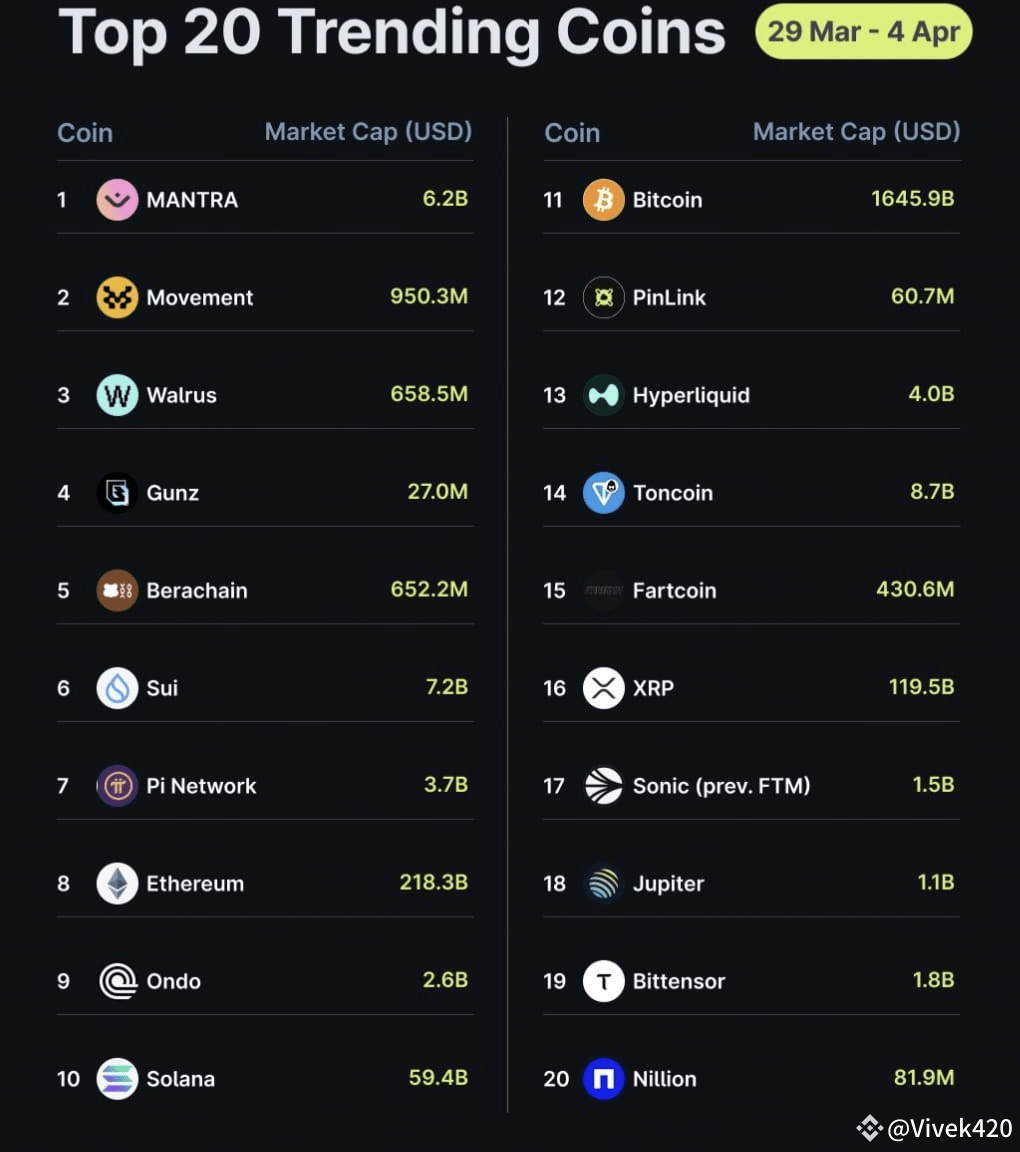Click the right Coin column header
This screenshot has width=1020, height=1152.
point(572,133)
